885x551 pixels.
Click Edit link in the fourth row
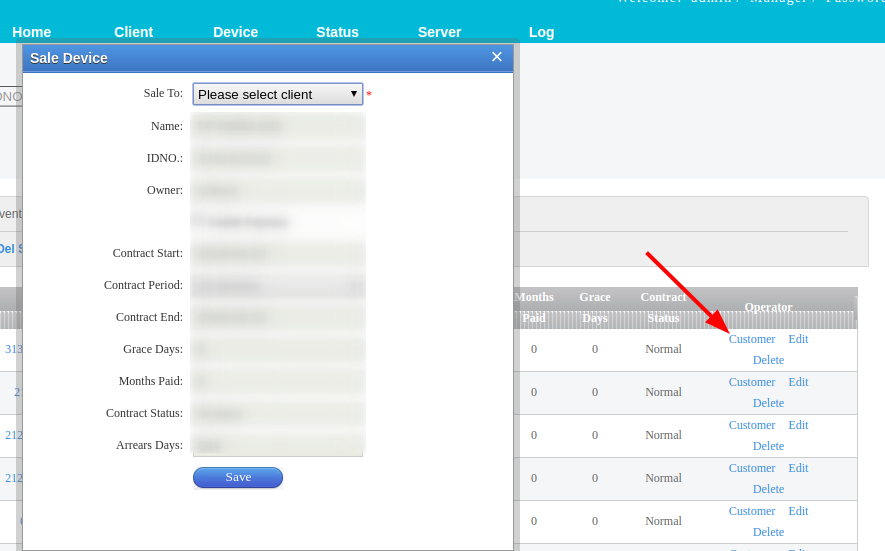click(798, 468)
